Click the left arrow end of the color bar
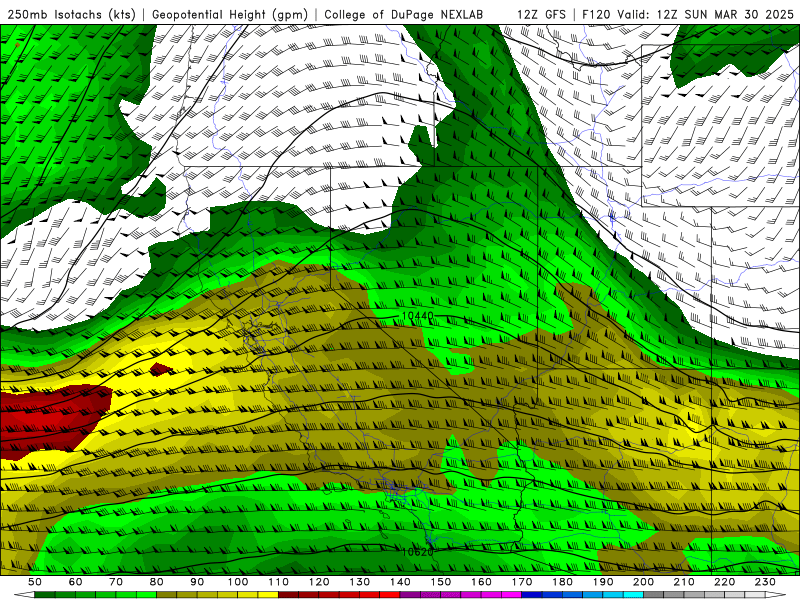Image resolution: width=800 pixels, height=600 pixels. coord(24,595)
